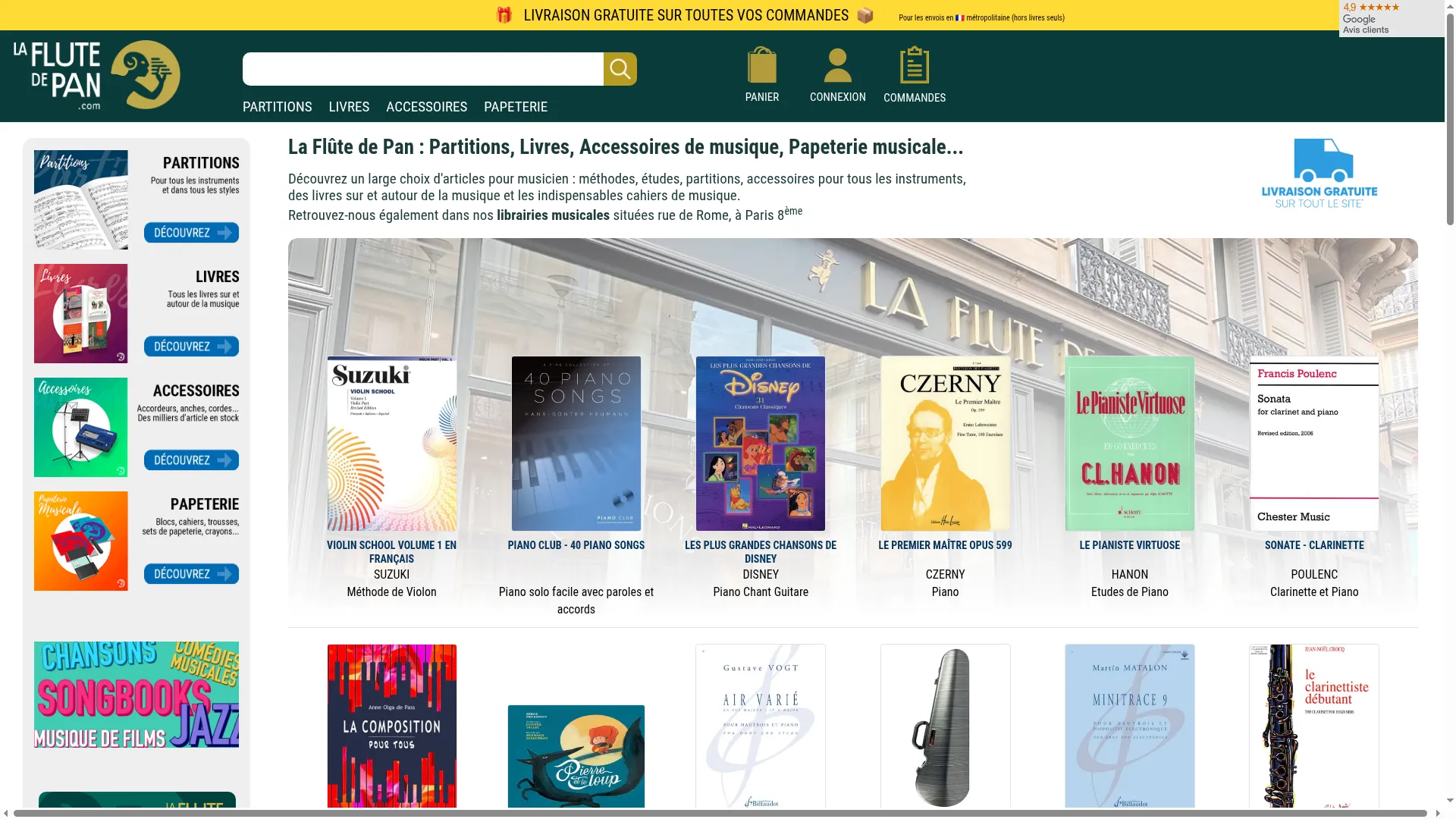
Task: Click SUZUKI author text
Action: [x=392, y=575]
